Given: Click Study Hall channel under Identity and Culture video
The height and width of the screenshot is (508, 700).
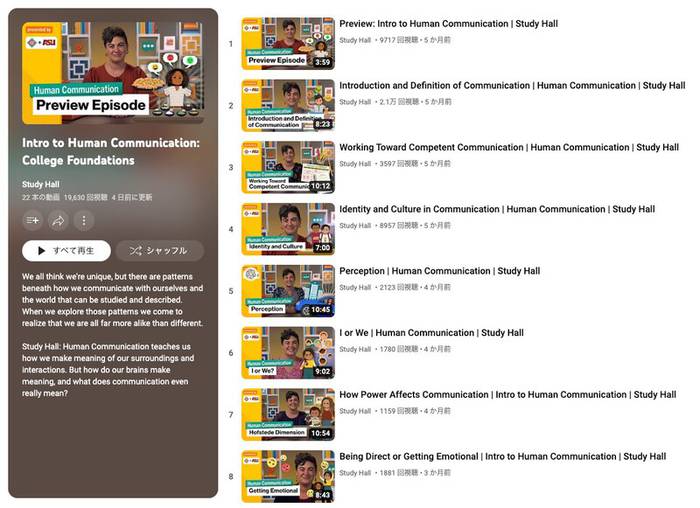Looking at the screenshot, I should click(x=355, y=225).
